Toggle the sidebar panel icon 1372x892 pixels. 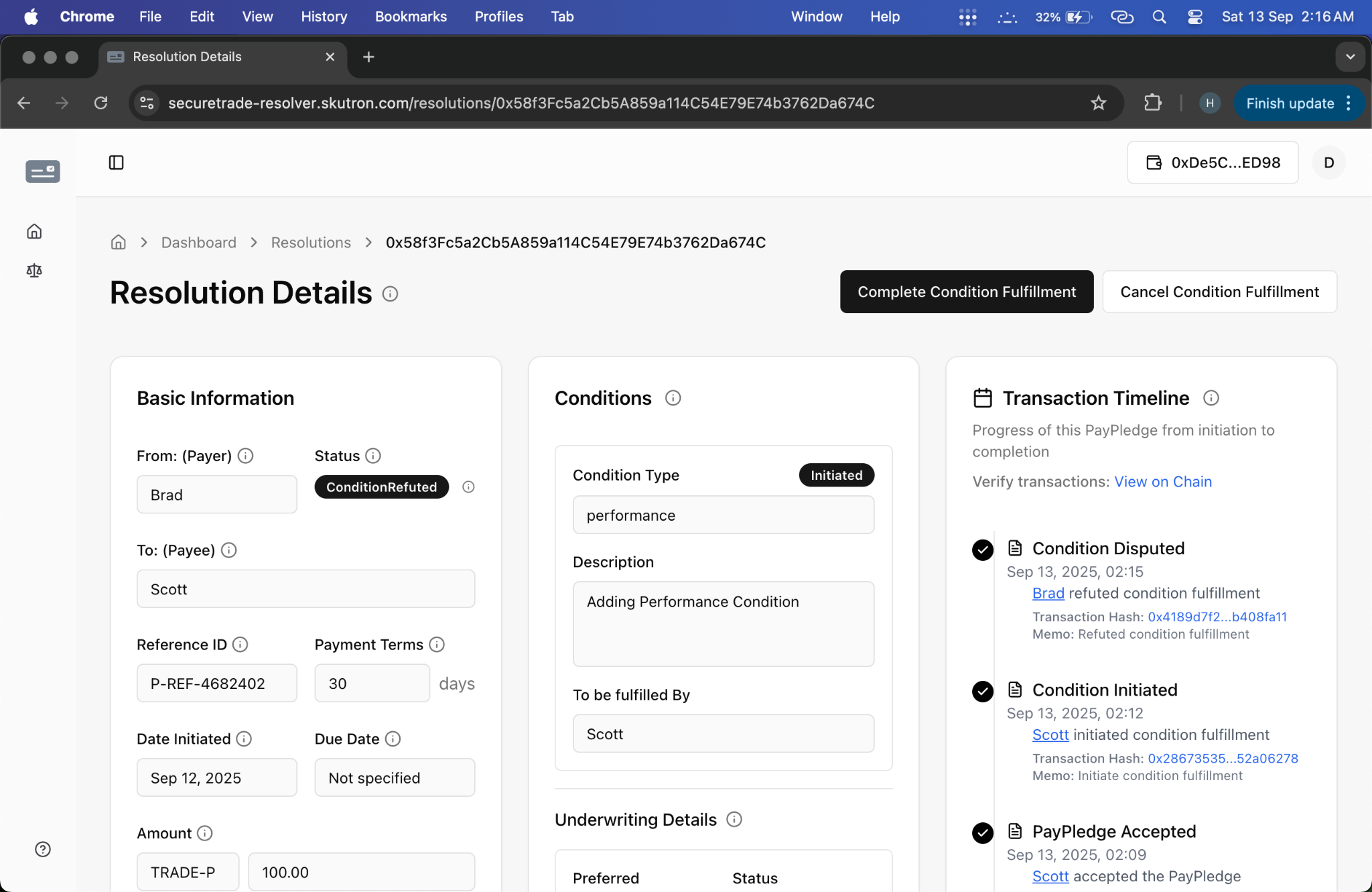pos(116,162)
